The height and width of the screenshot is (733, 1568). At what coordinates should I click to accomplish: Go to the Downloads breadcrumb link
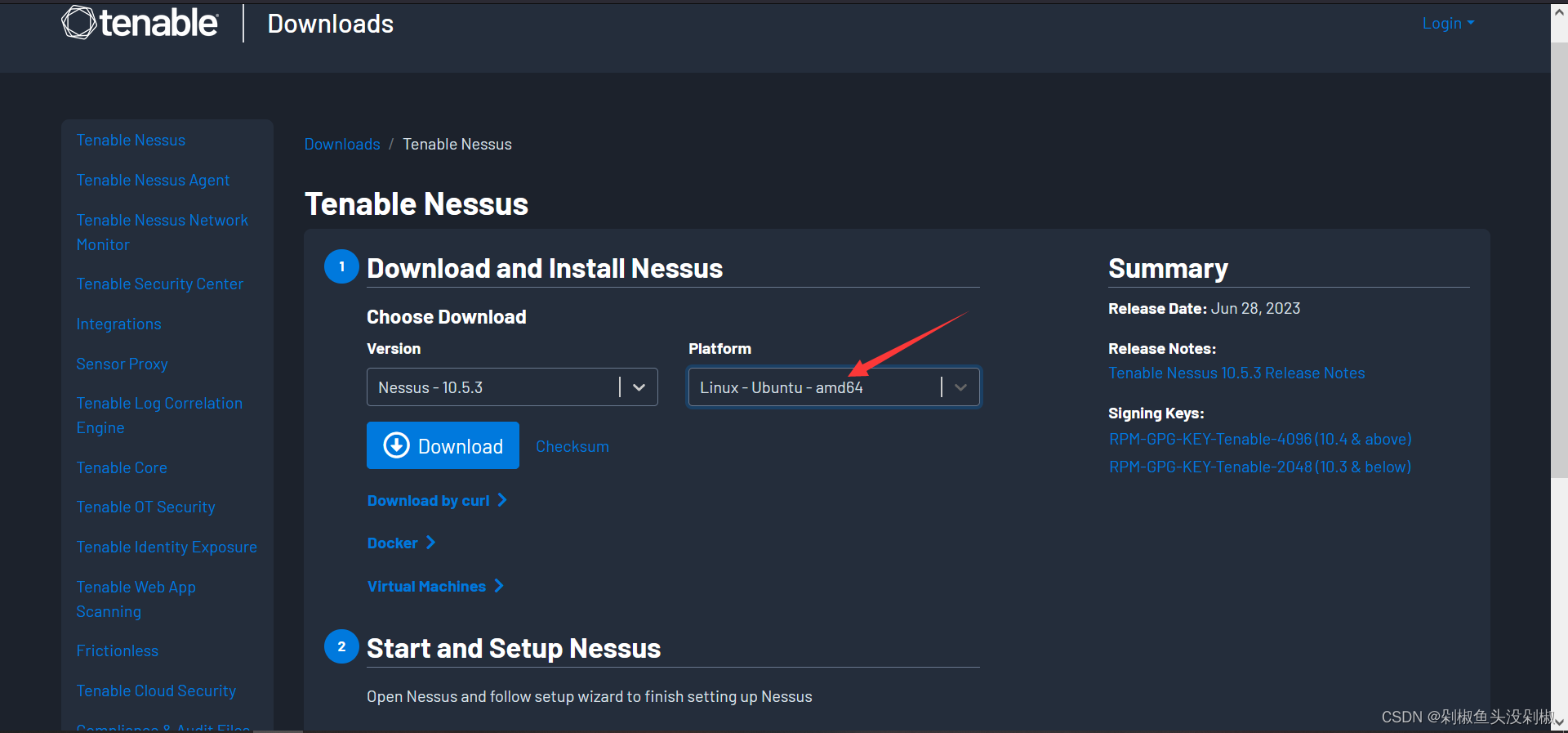point(342,144)
